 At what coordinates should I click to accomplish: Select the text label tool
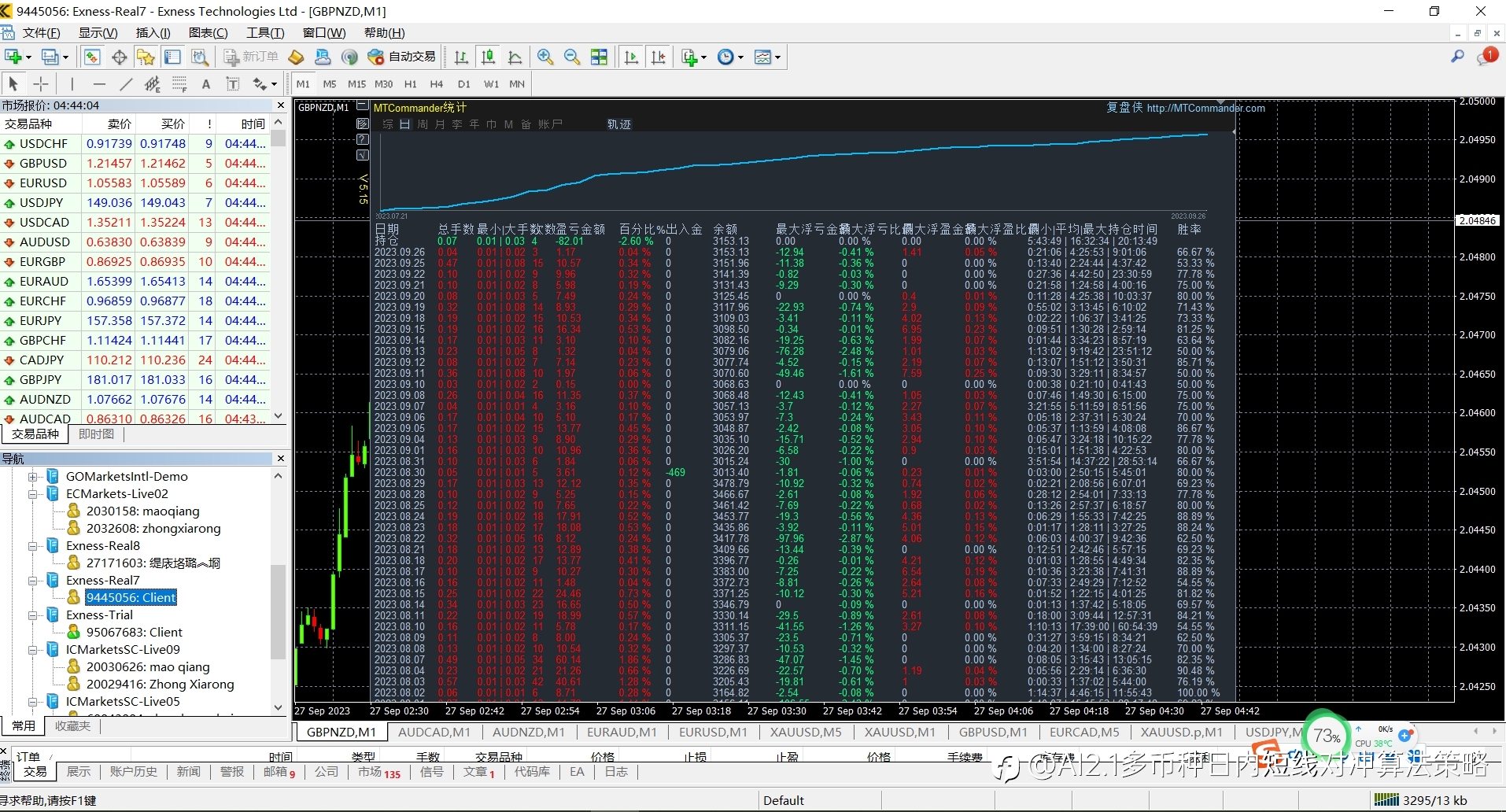point(233,83)
